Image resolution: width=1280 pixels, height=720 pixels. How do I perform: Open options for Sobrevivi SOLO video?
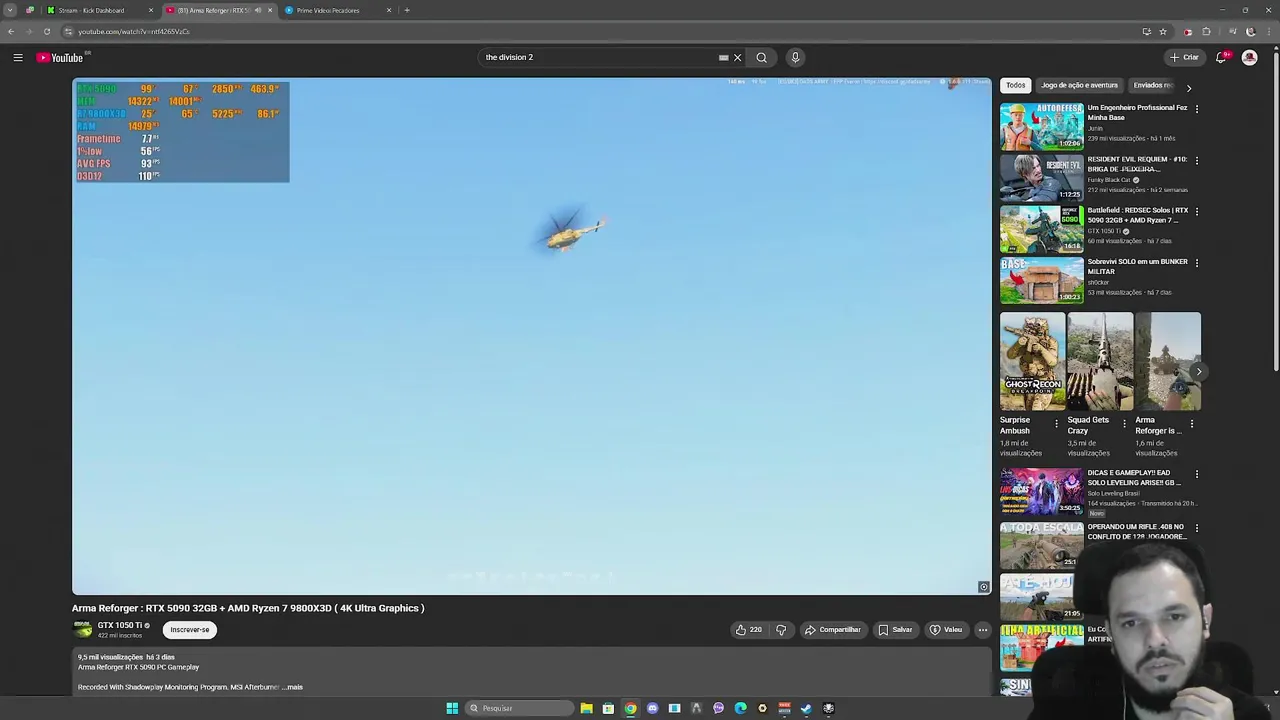pyautogui.click(x=1197, y=262)
